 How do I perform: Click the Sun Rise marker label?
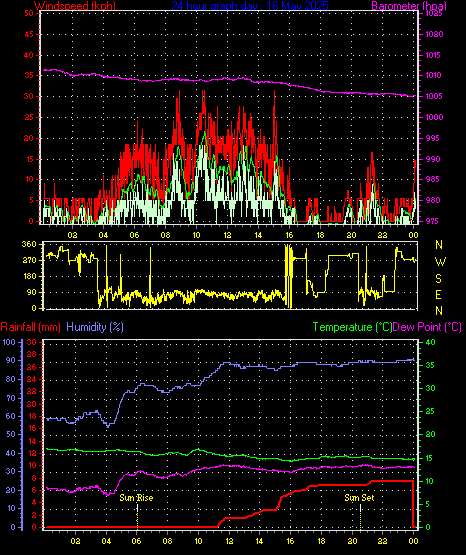[136, 498]
